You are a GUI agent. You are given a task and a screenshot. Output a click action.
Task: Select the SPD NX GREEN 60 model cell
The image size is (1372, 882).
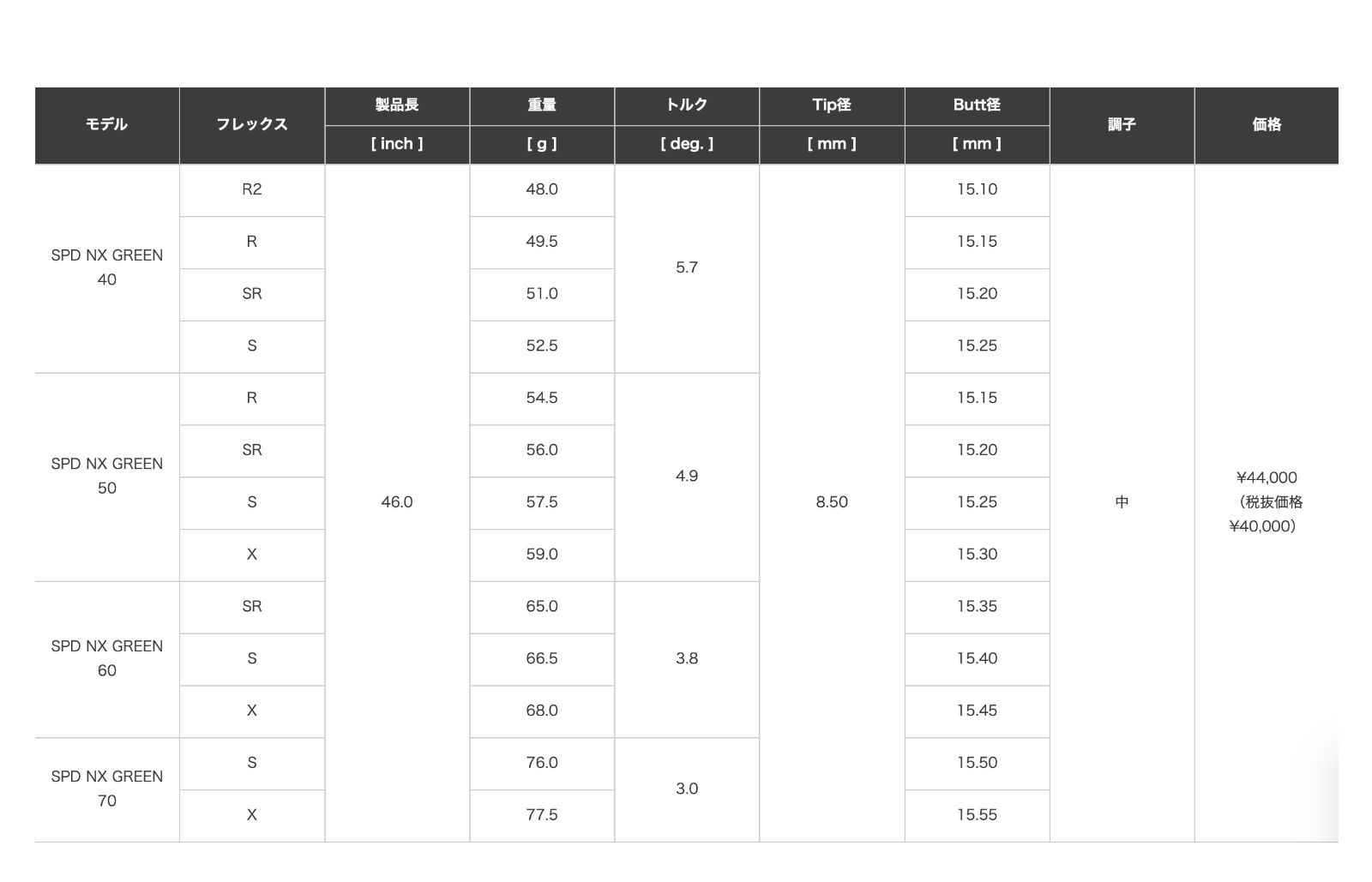pyautogui.click(x=106, y=658)
